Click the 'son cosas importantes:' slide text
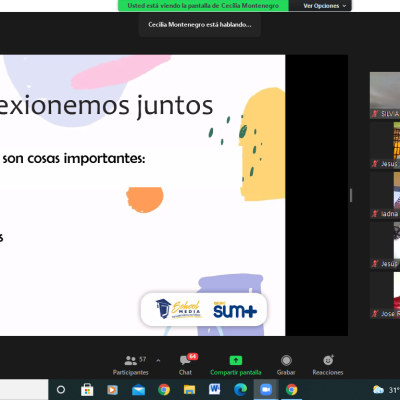This screenshot has width=400, height=400. click(74, 158)
